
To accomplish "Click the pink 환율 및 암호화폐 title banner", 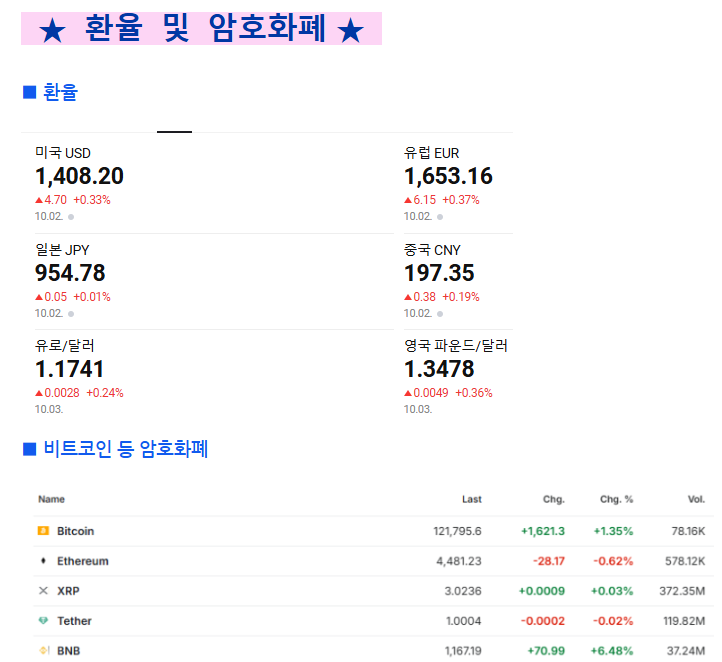I will click(201, 29).
